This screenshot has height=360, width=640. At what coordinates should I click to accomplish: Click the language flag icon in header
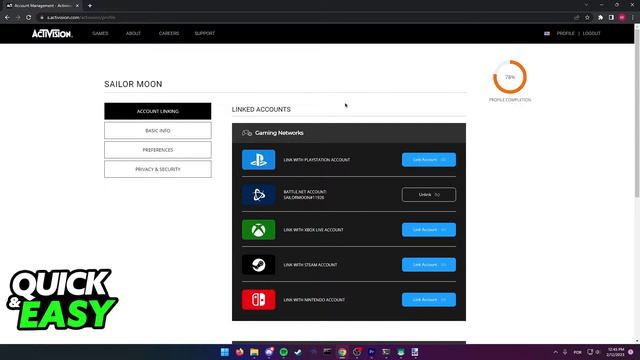click(547, 33)
